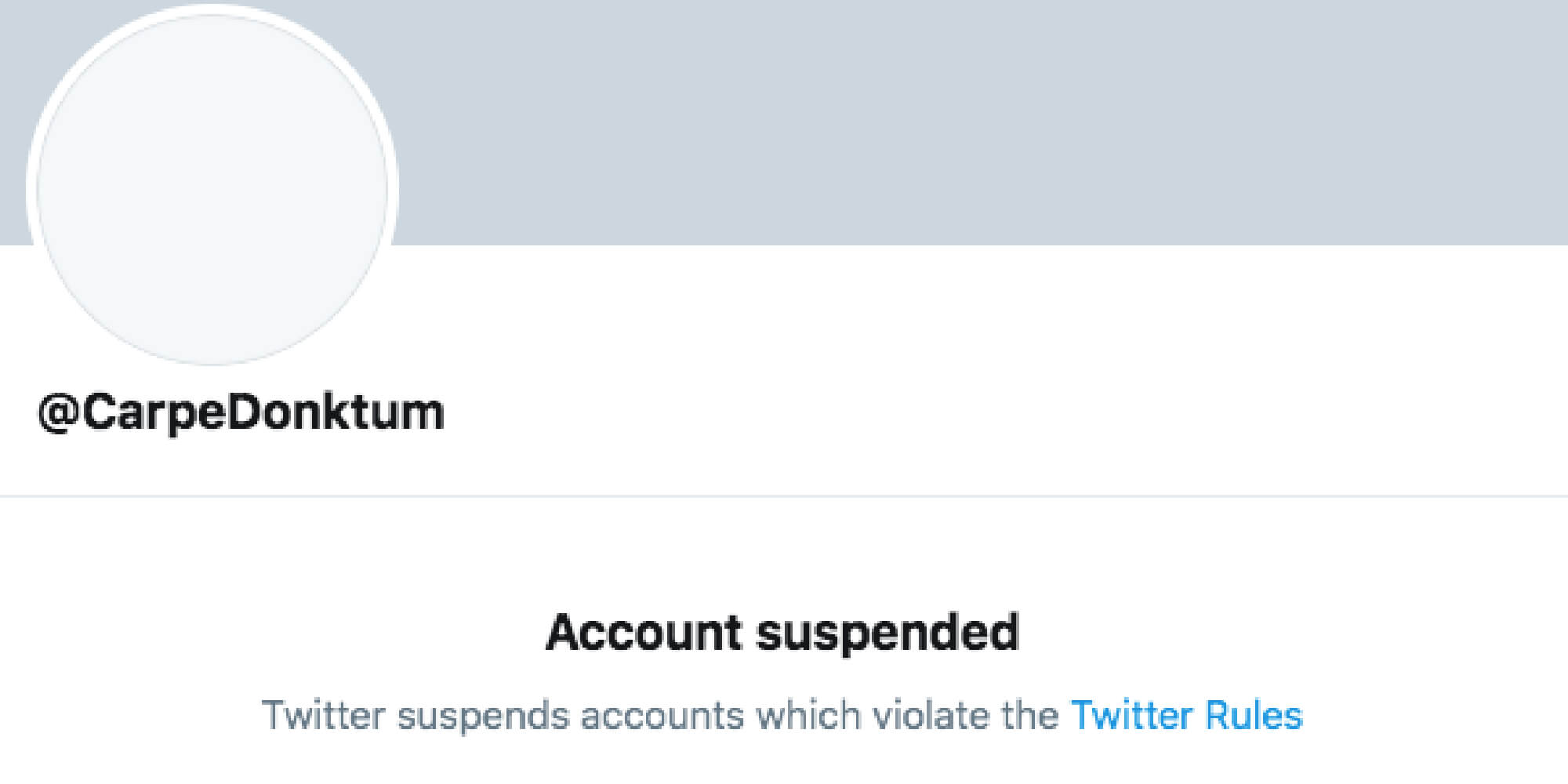Click the gray word "Twitter" starting the sentence

[324, 715]
